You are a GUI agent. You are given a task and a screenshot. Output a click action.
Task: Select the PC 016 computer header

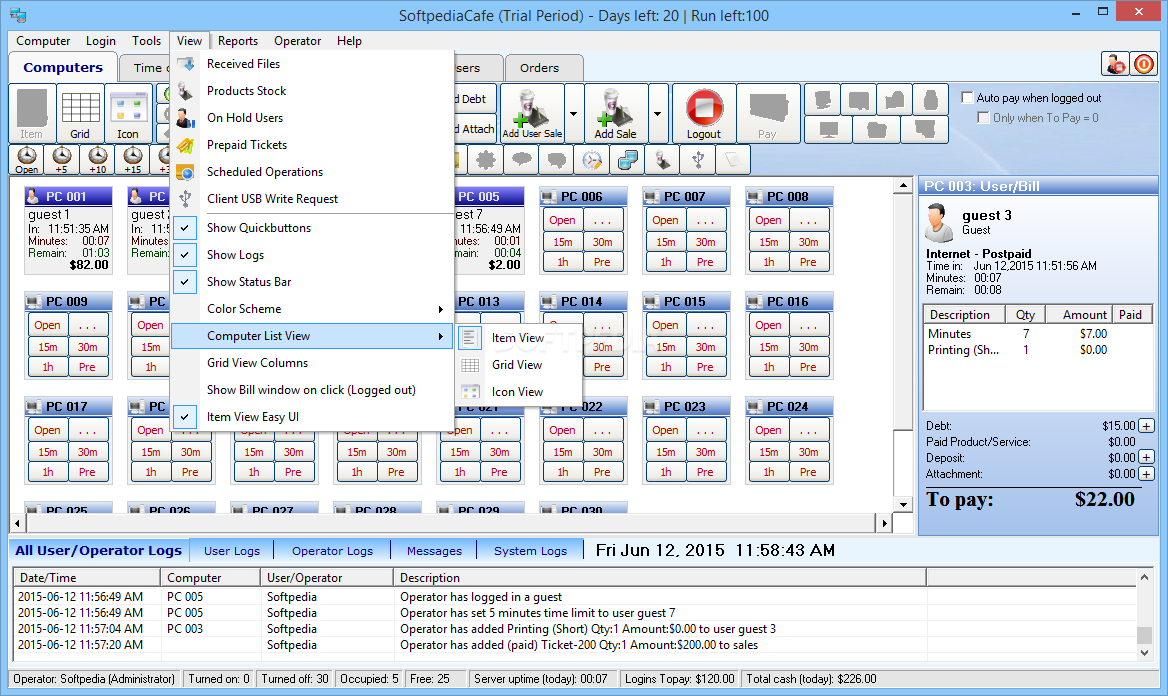pyautogui.click(x=789, y=302)
